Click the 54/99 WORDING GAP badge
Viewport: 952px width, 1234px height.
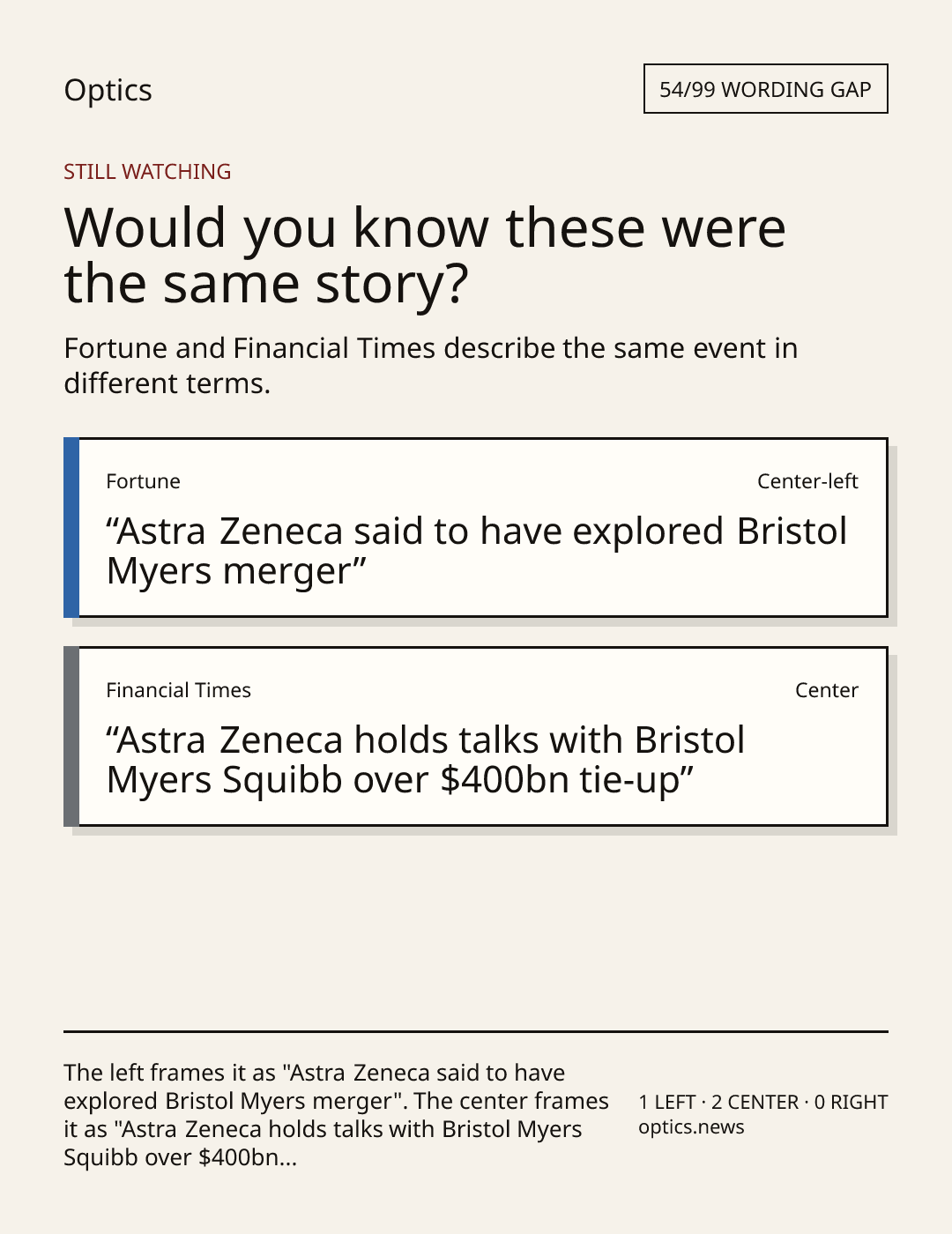pos(765,89)
